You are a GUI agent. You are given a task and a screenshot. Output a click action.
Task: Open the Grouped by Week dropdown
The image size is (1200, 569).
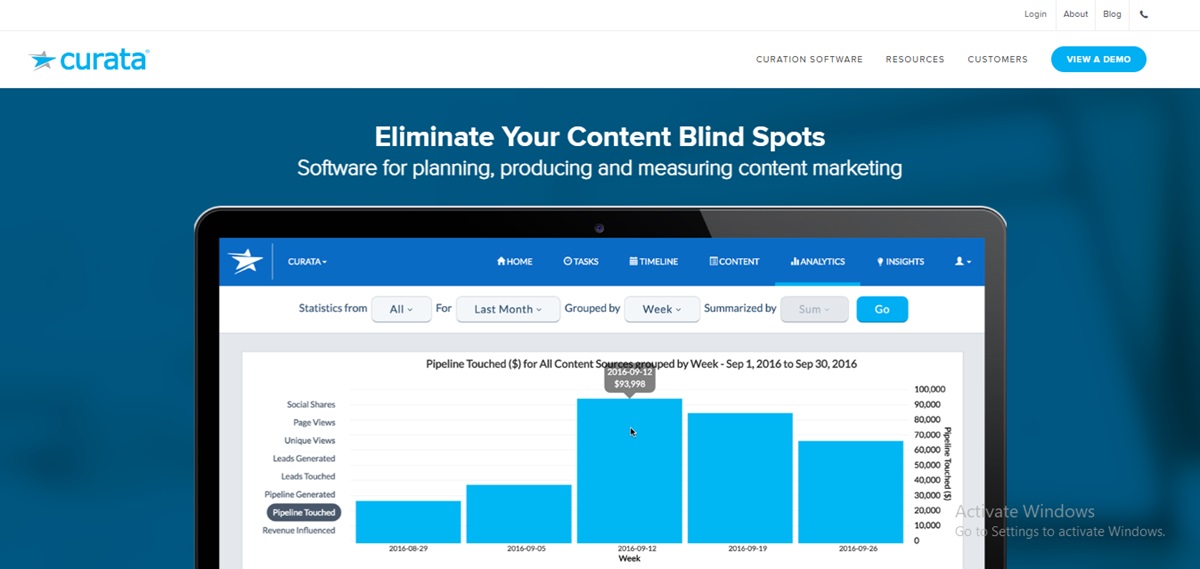661,309
